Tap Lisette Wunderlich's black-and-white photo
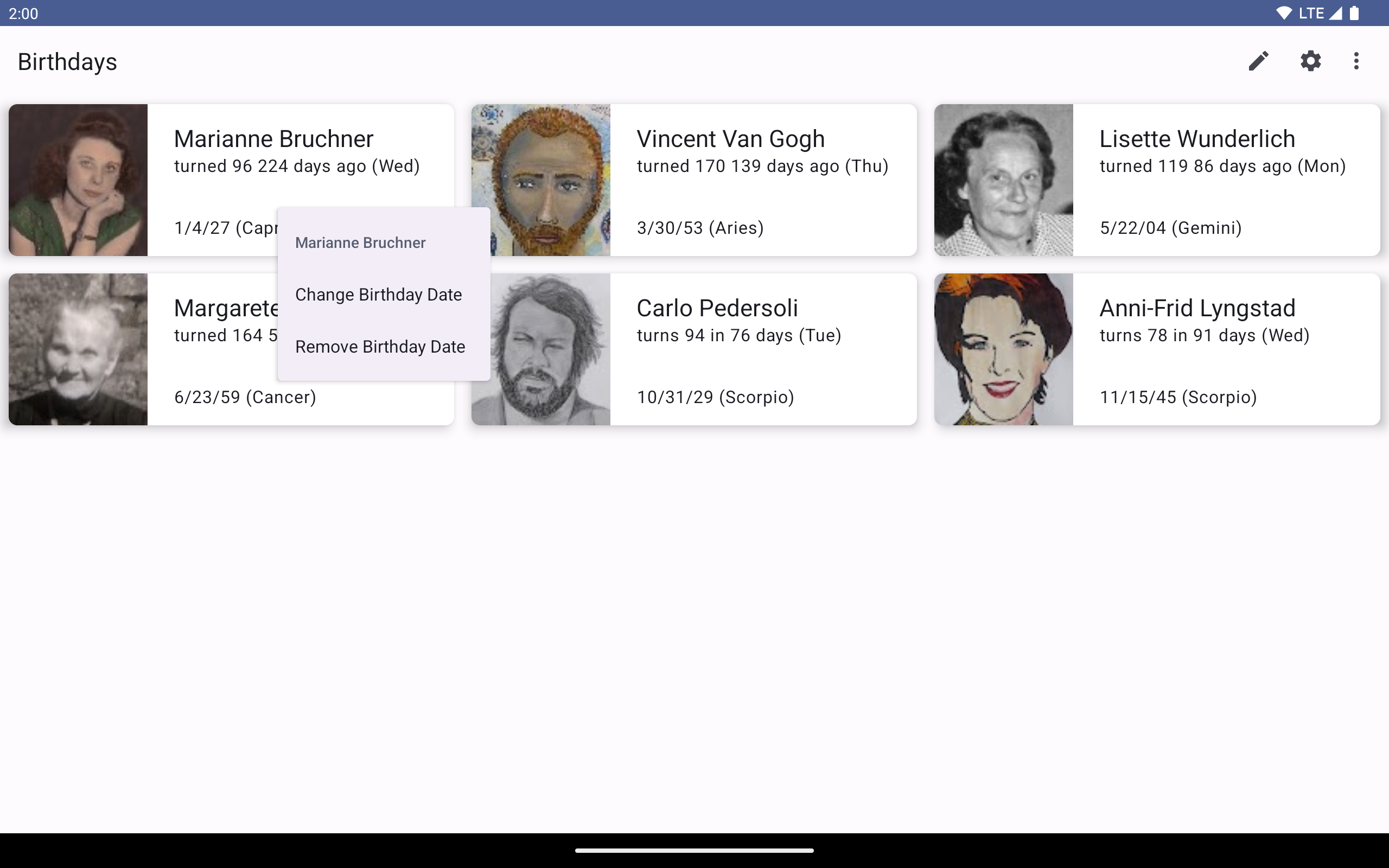Screen dimensions: 1389x868 point(1003,180)
